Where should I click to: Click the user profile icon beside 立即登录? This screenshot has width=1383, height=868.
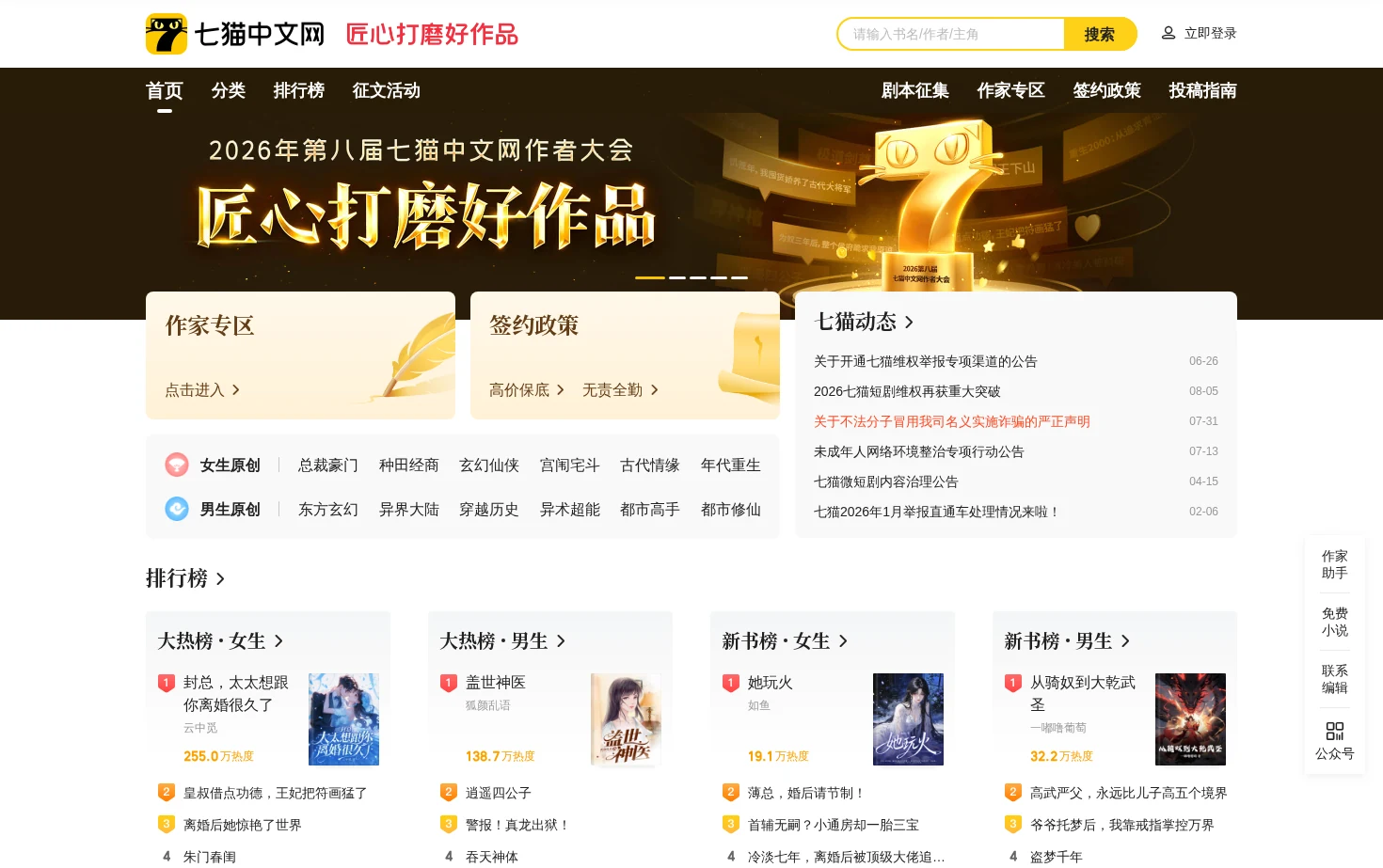pos(1168,33)
